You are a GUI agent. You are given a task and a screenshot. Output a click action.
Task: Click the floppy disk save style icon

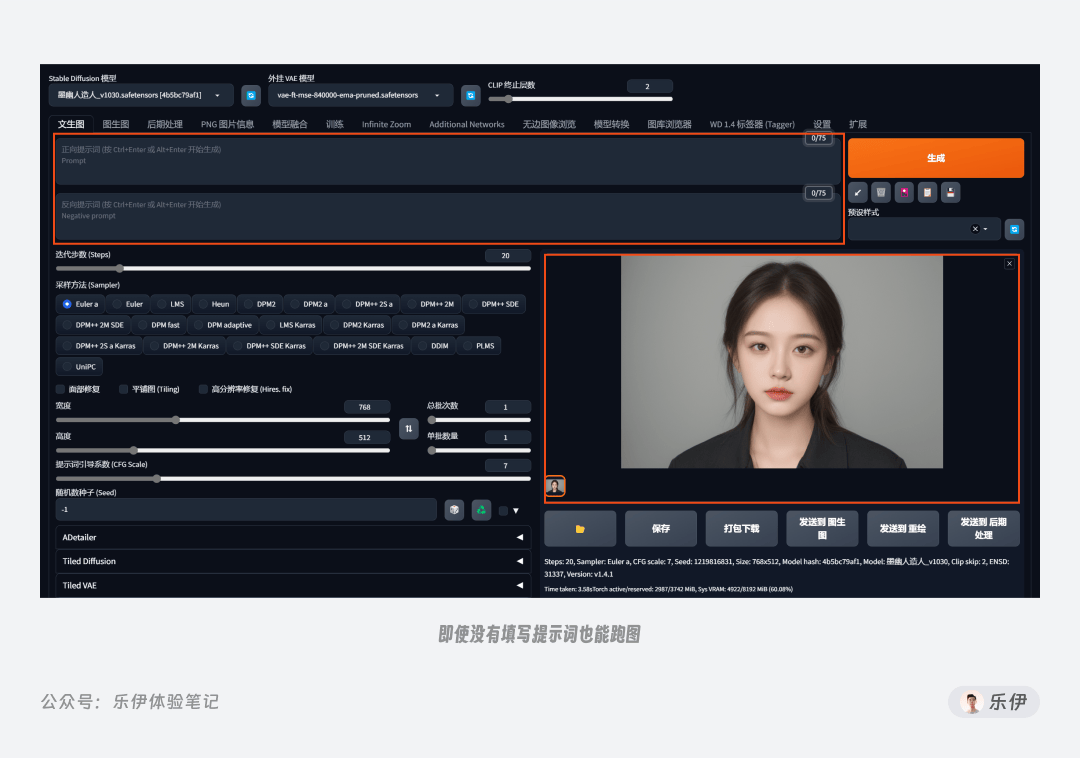951,192
